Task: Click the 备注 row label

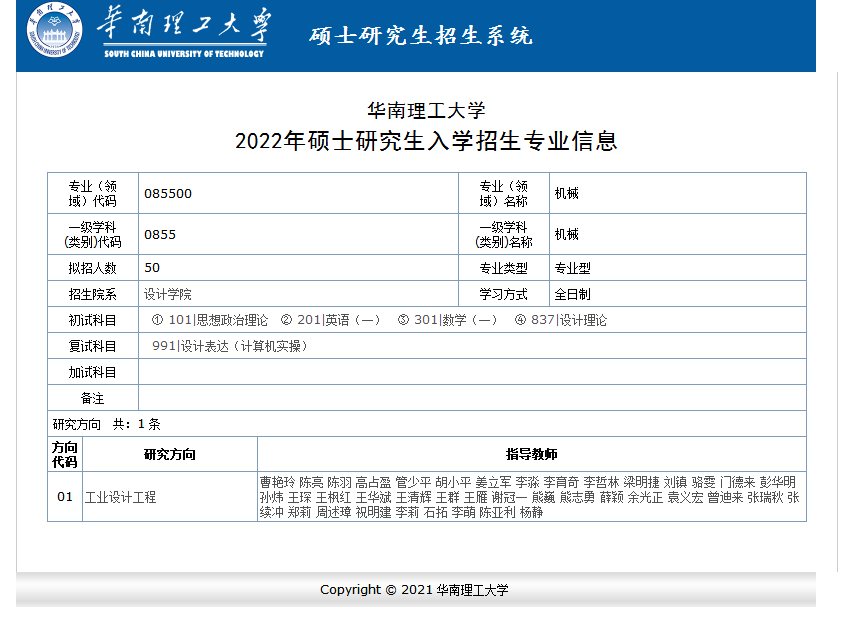Action: coord(92,398)
